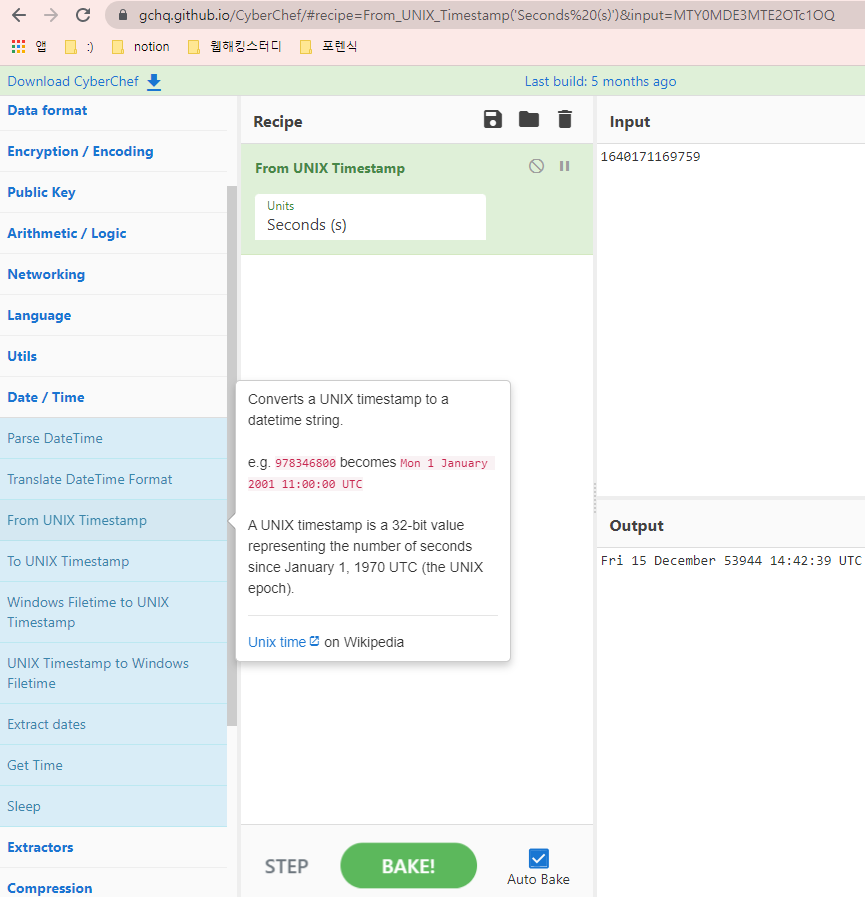This screenshot has height=897, width=865.
Task: Click the STEP button
Action: [287, 867]
